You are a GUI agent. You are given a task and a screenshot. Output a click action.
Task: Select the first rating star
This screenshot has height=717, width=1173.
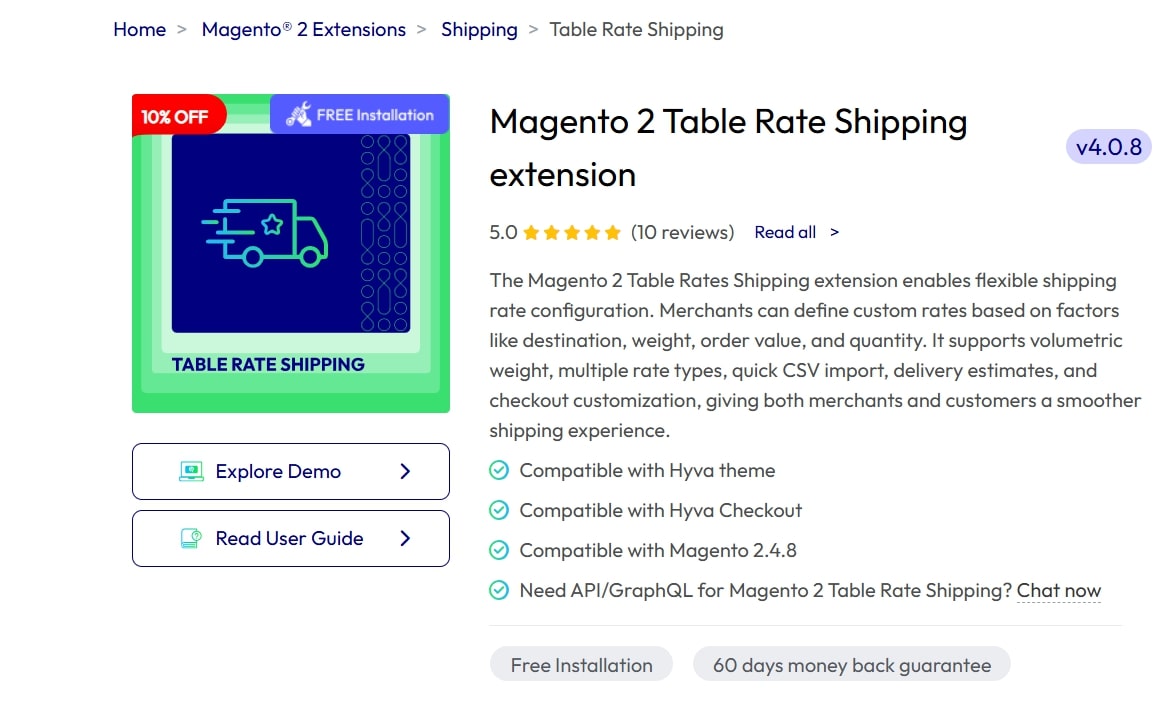[532, 231]
